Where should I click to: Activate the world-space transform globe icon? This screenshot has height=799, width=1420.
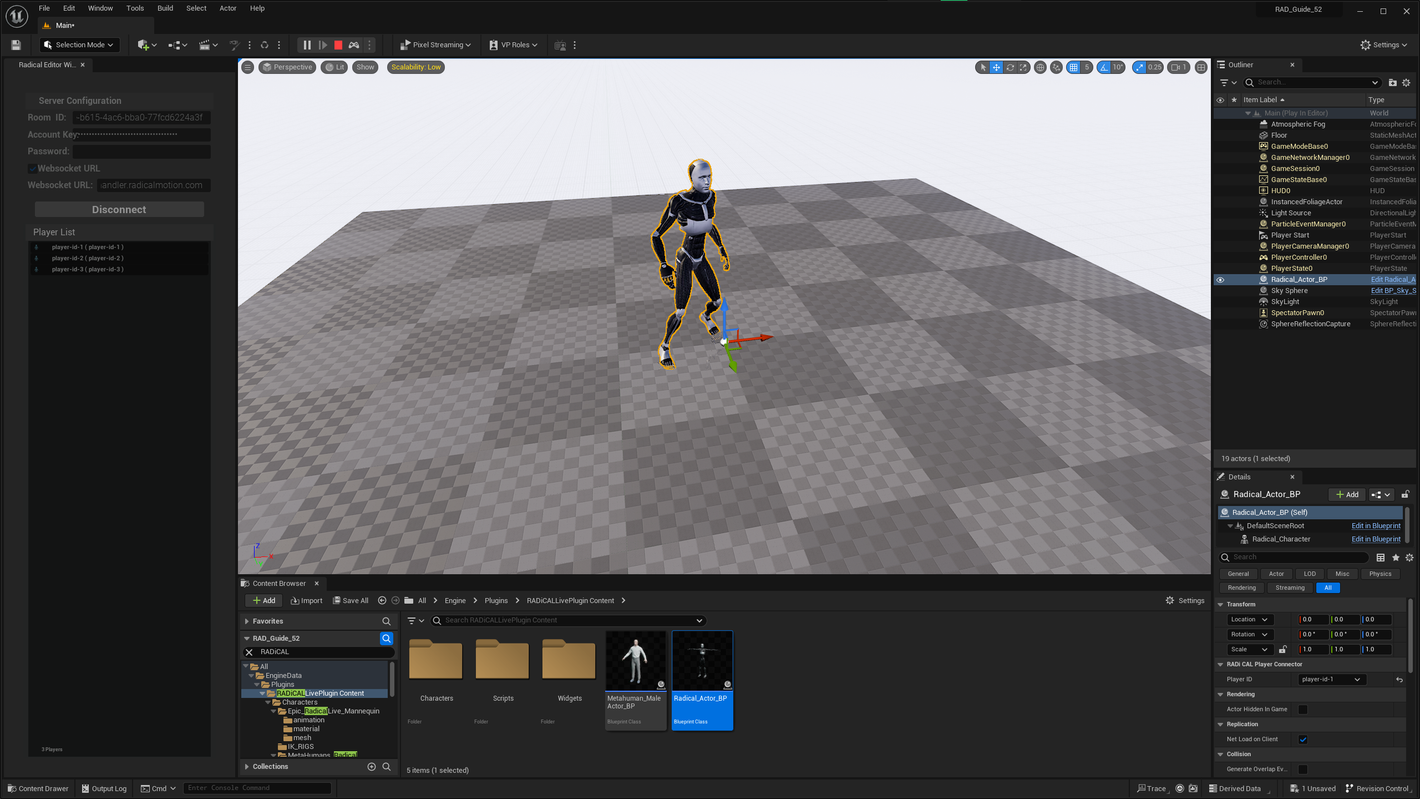point(1040,67)
